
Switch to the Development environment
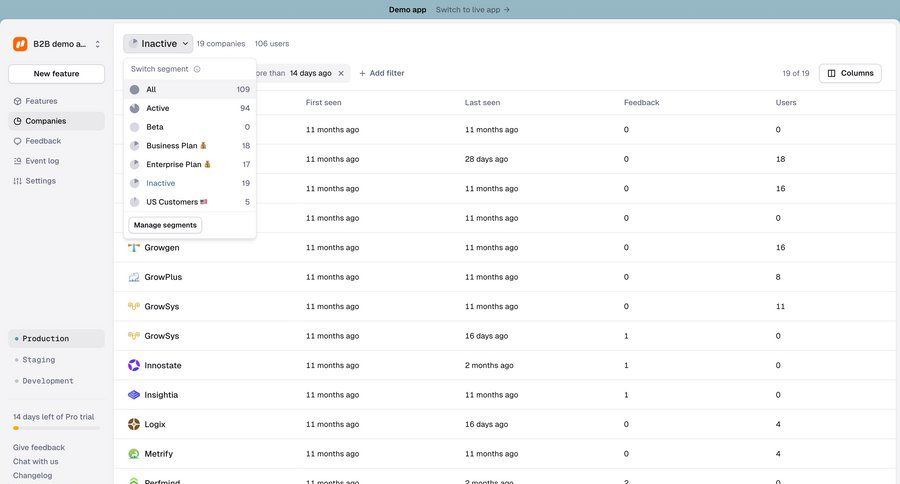point(56,381)
